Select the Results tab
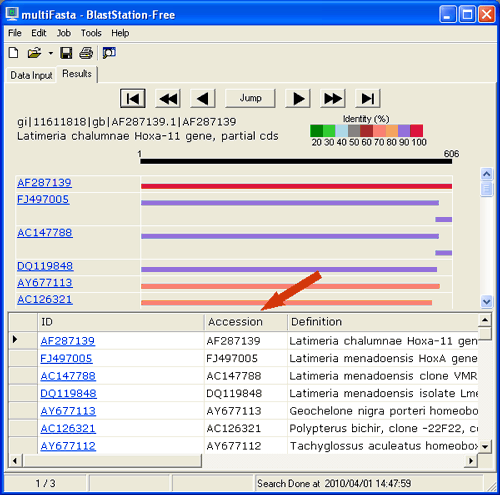500x495 pixels. click(77, 74)
